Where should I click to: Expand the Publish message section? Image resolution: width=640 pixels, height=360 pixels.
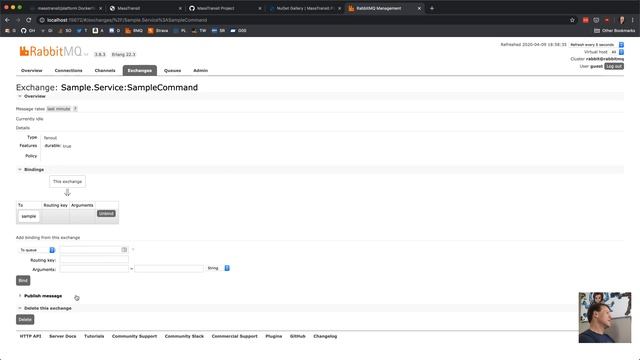(42, 296)
